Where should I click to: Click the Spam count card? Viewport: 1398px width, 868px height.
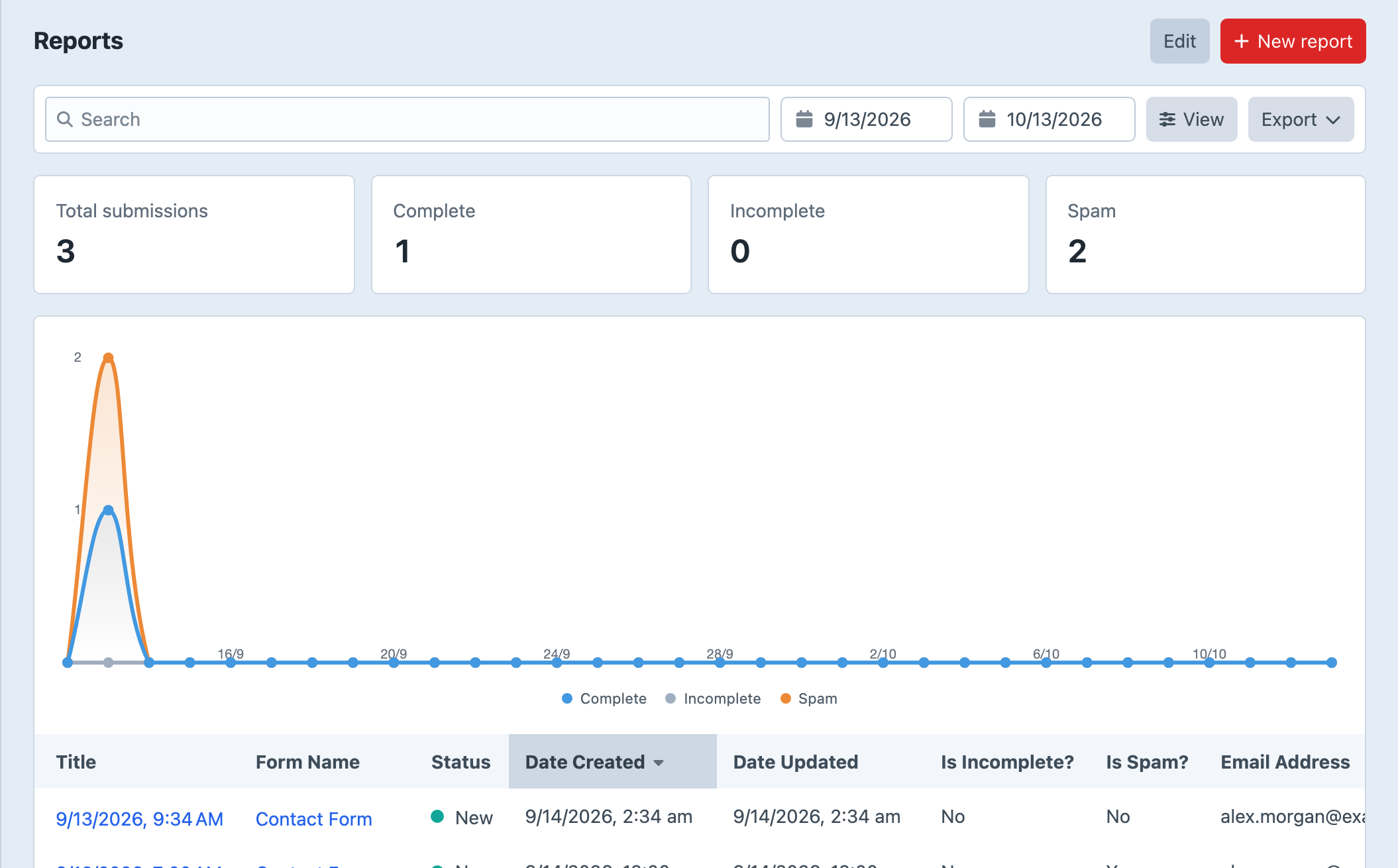tap(1206, 235)
